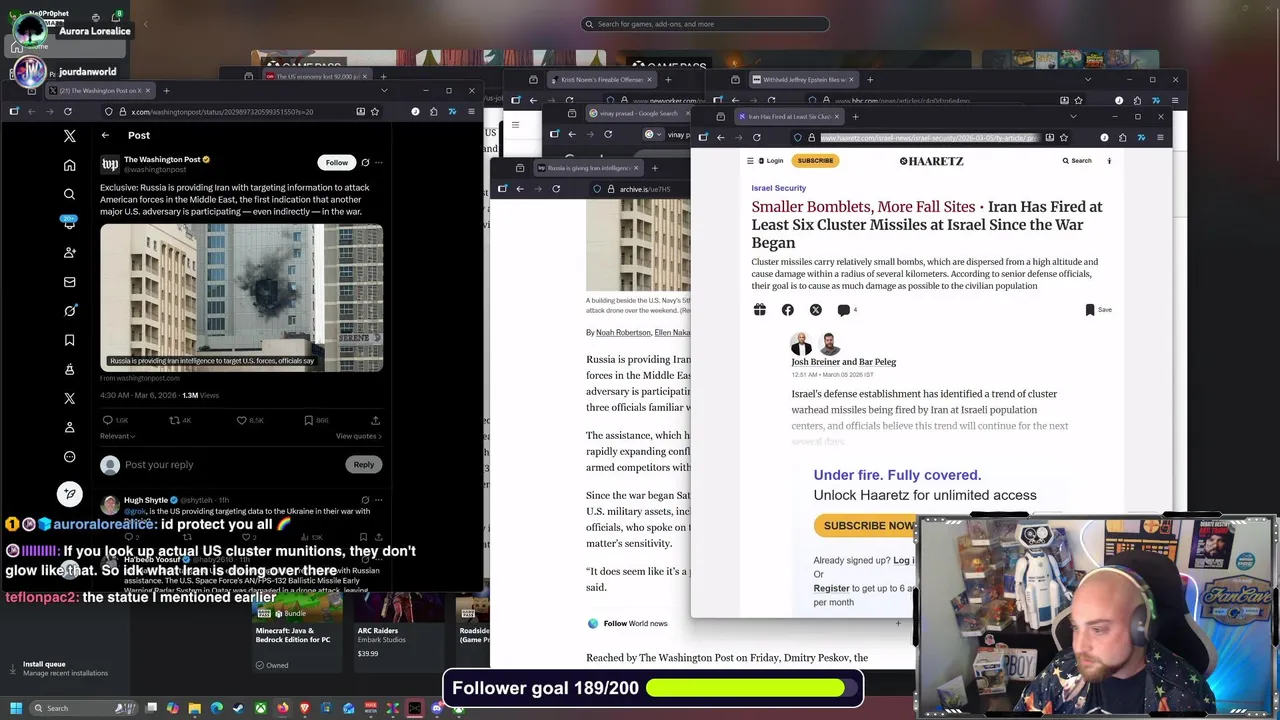Share Haaretz article on X
Screen dimensions: 1280x720
click(816, 310)
